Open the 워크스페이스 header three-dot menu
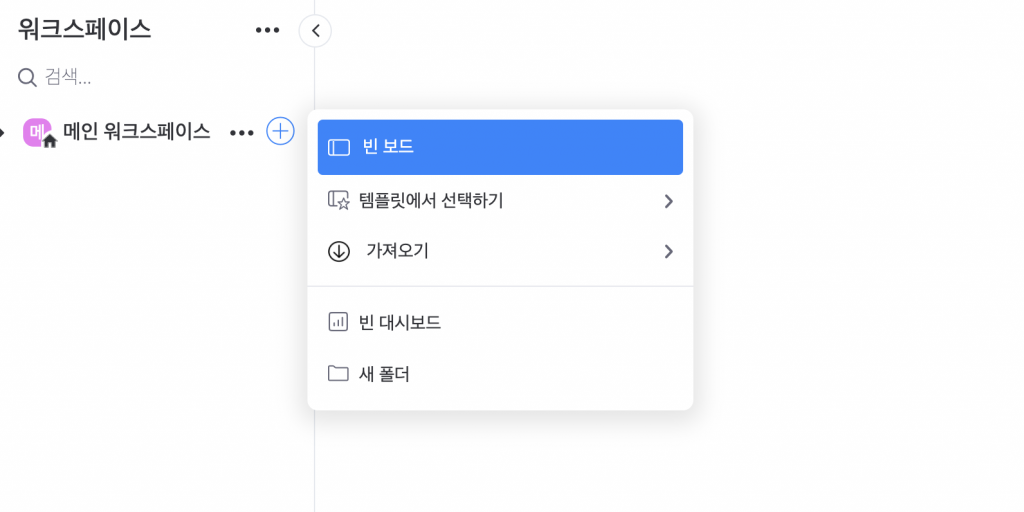The height and width of the screenshot is (512, 1024). (267, 30)
